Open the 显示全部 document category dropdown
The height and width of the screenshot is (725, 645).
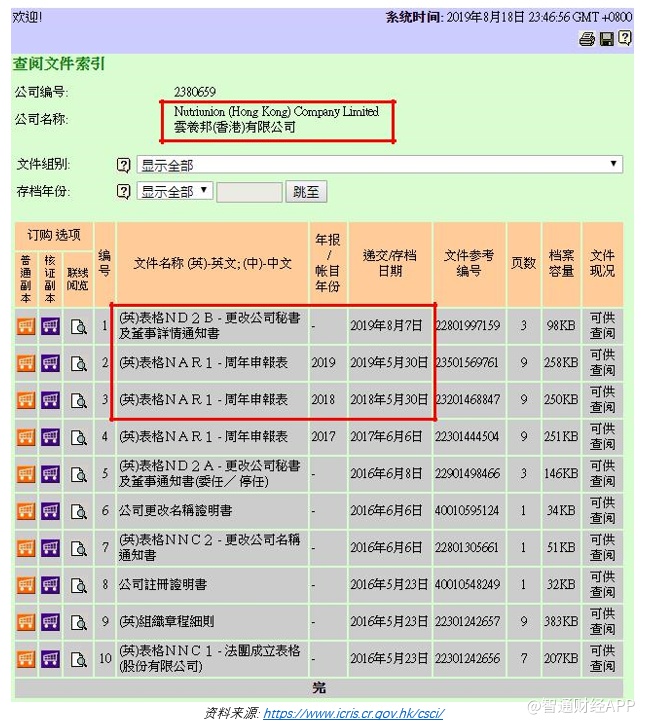[x=380, y=165]
